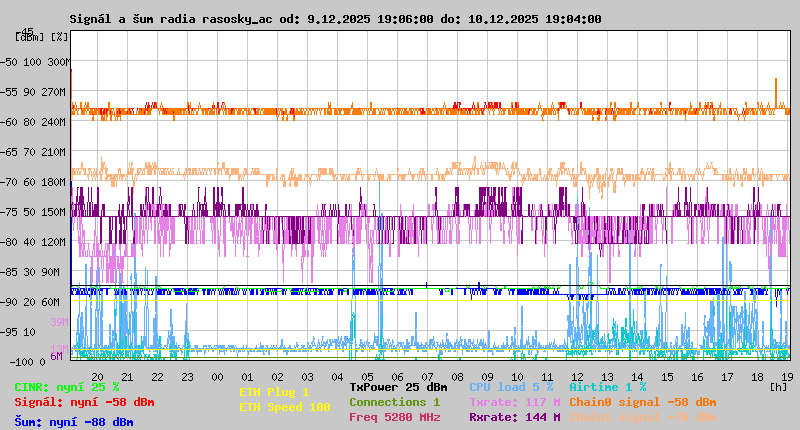Image resolution: width=800 pixels, height=430 pixels.
Task: Click the '-60 80 240M' y-axis label
Action: (33, 122)
